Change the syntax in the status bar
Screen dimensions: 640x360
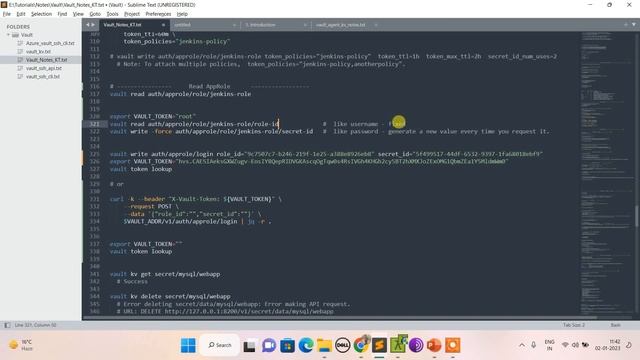616,325
